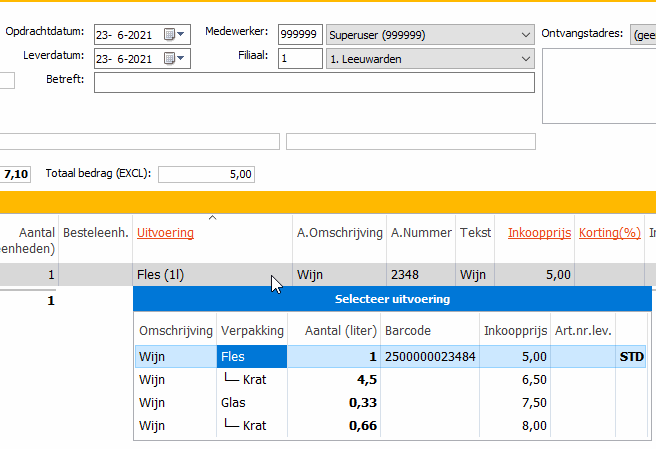Click the Totaal bedrag (EXCL) field

[x=206, y=174]
